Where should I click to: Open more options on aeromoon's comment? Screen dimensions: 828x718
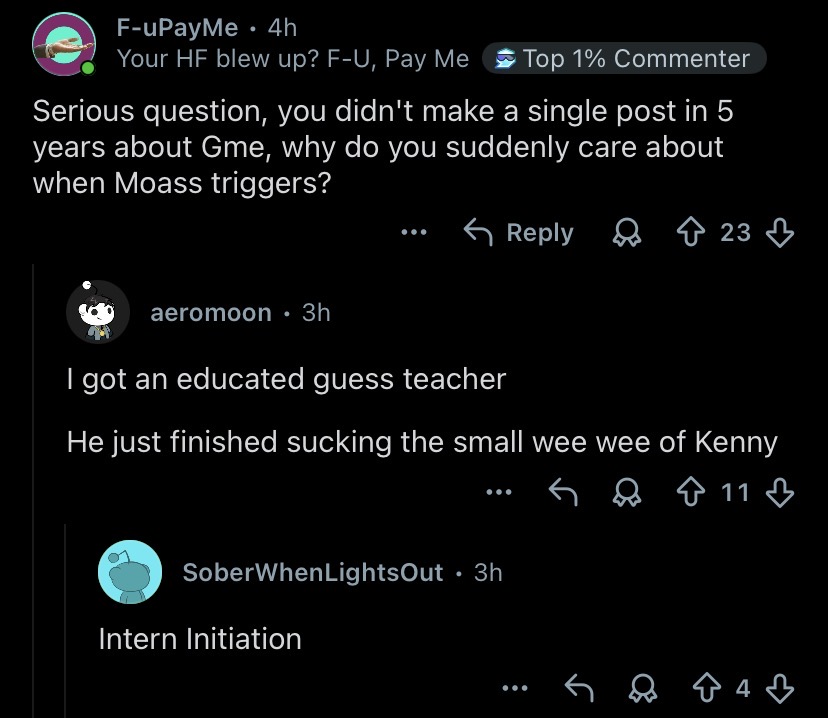[497, 491]
